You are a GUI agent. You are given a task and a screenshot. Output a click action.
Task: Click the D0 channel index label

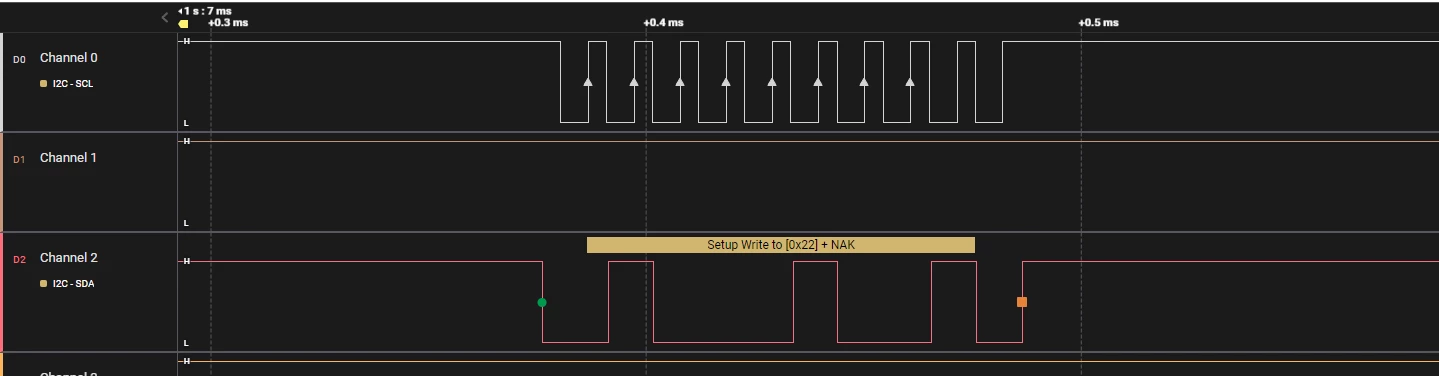[19, 59]
